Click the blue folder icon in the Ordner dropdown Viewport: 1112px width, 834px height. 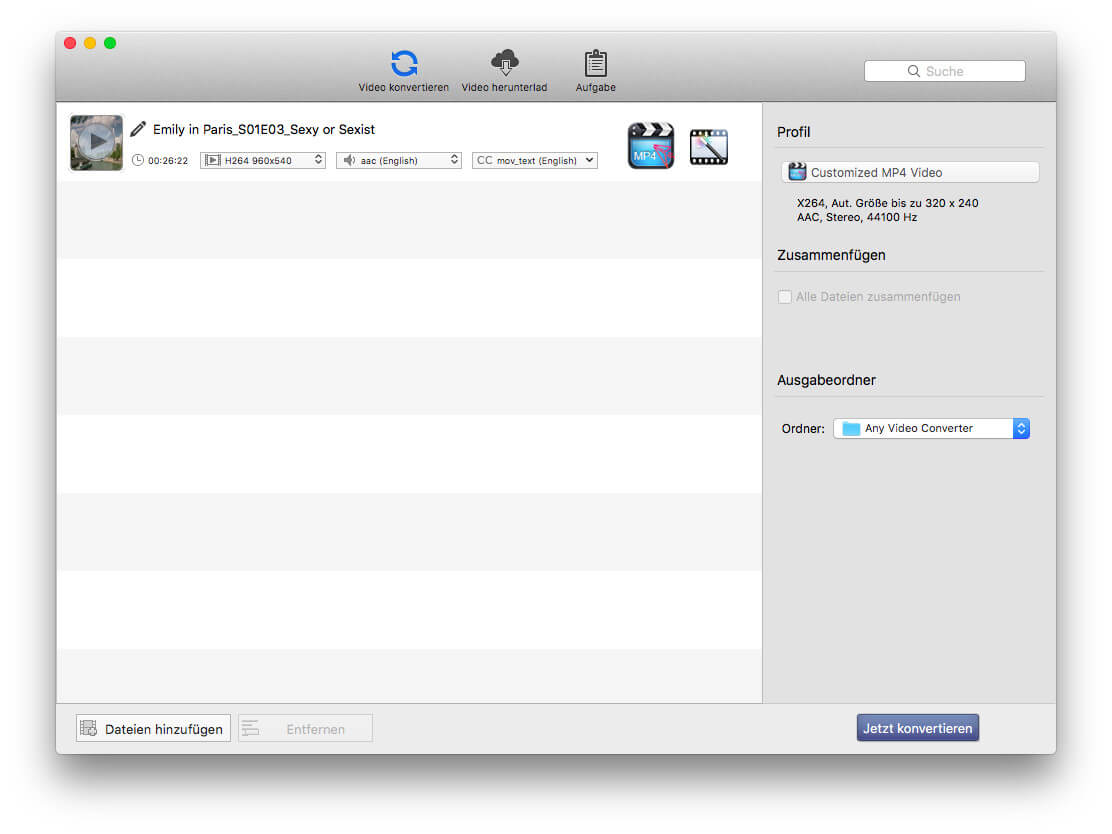[850, 428]
